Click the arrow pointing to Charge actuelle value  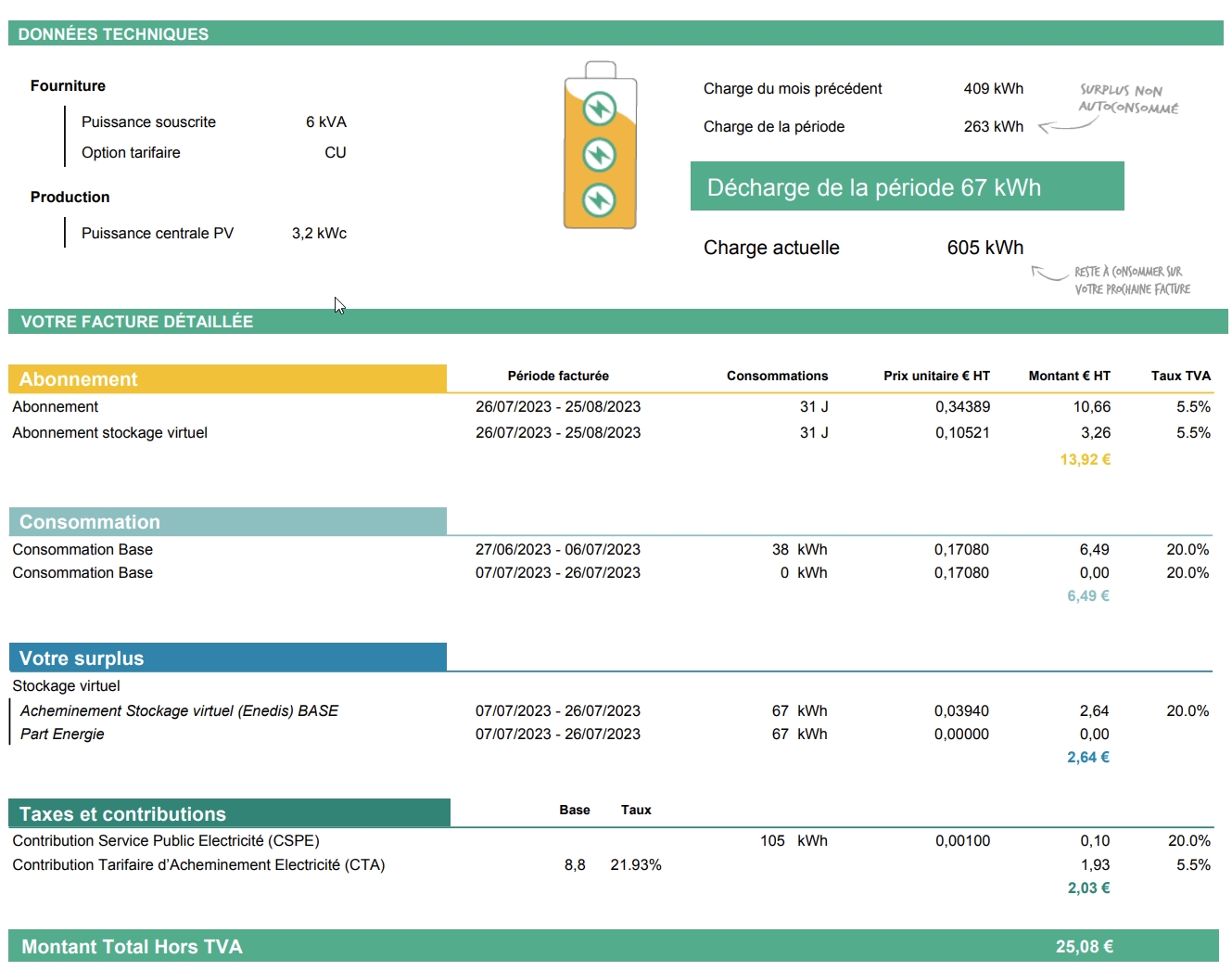click(x=1048, y=273)
